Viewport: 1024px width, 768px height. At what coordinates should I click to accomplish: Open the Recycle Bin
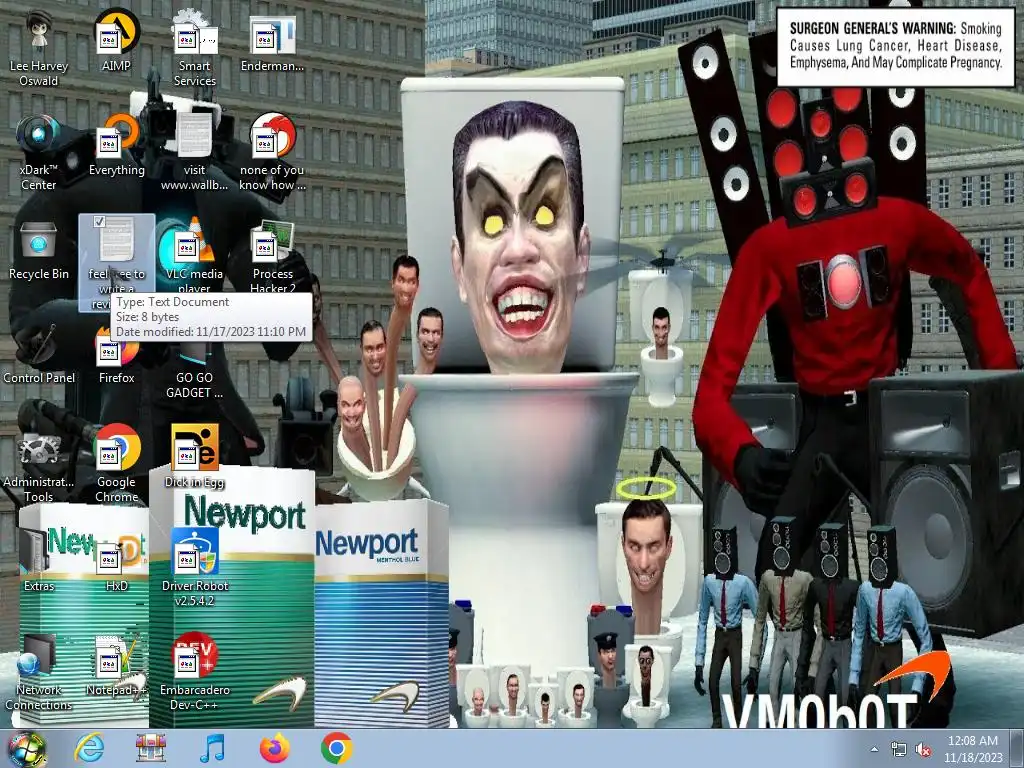pyautogui.click(x=39, y=251)
